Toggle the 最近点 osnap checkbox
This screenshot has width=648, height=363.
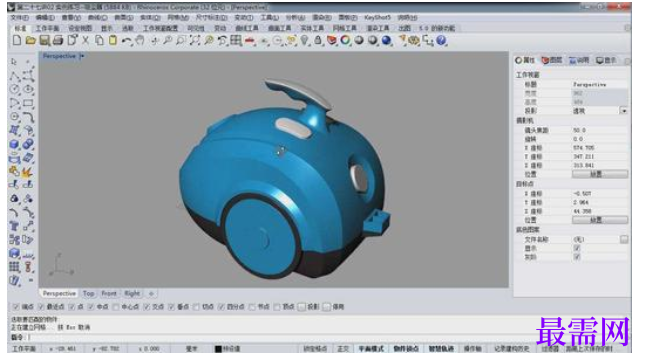41,307
